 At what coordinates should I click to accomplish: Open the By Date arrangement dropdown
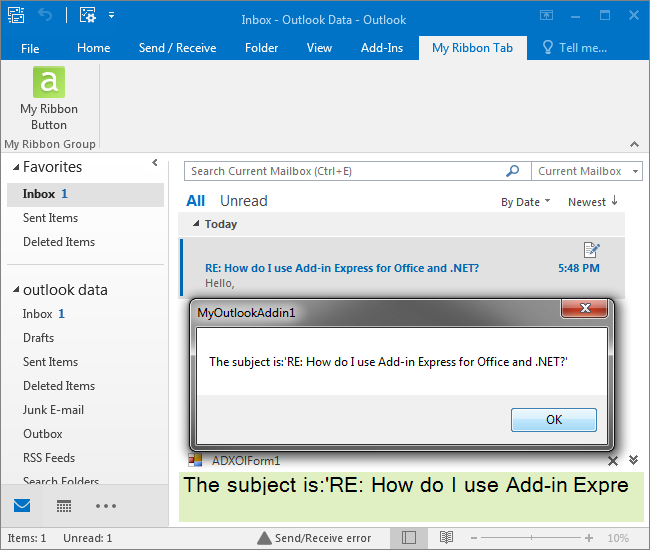525,202
